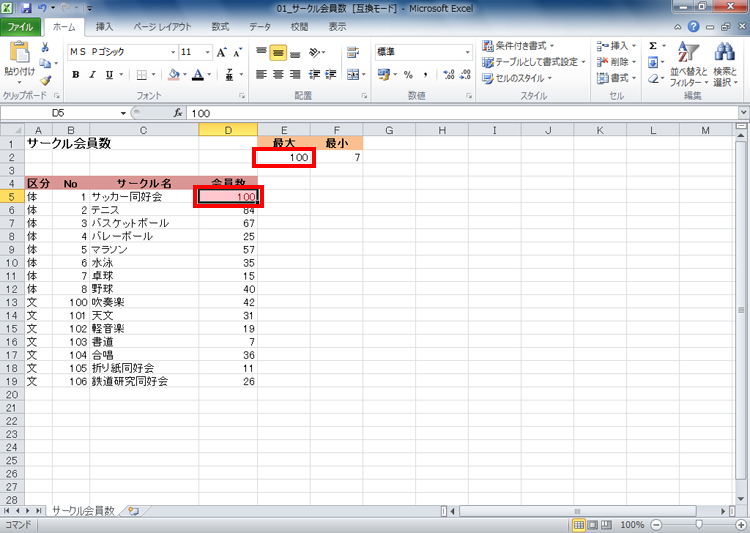Center text horizontally
This screenshot has width=750, height=533.
(278, 75)
